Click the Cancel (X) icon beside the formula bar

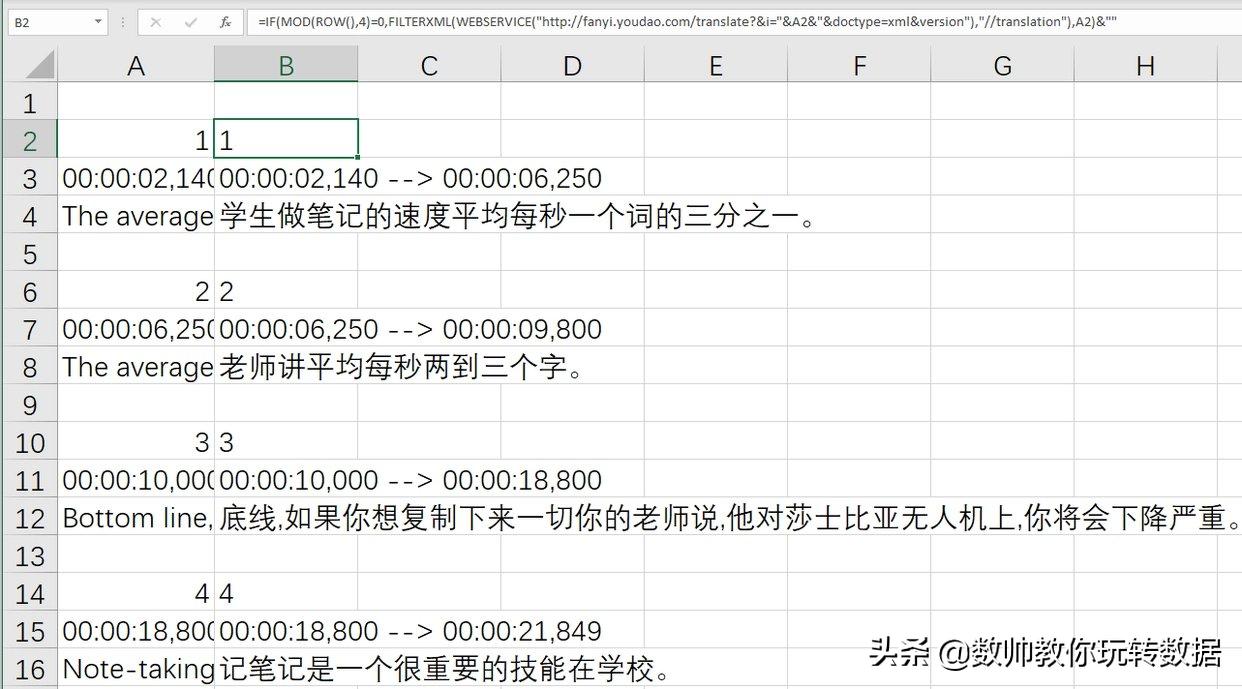click(x=156, y=21)
